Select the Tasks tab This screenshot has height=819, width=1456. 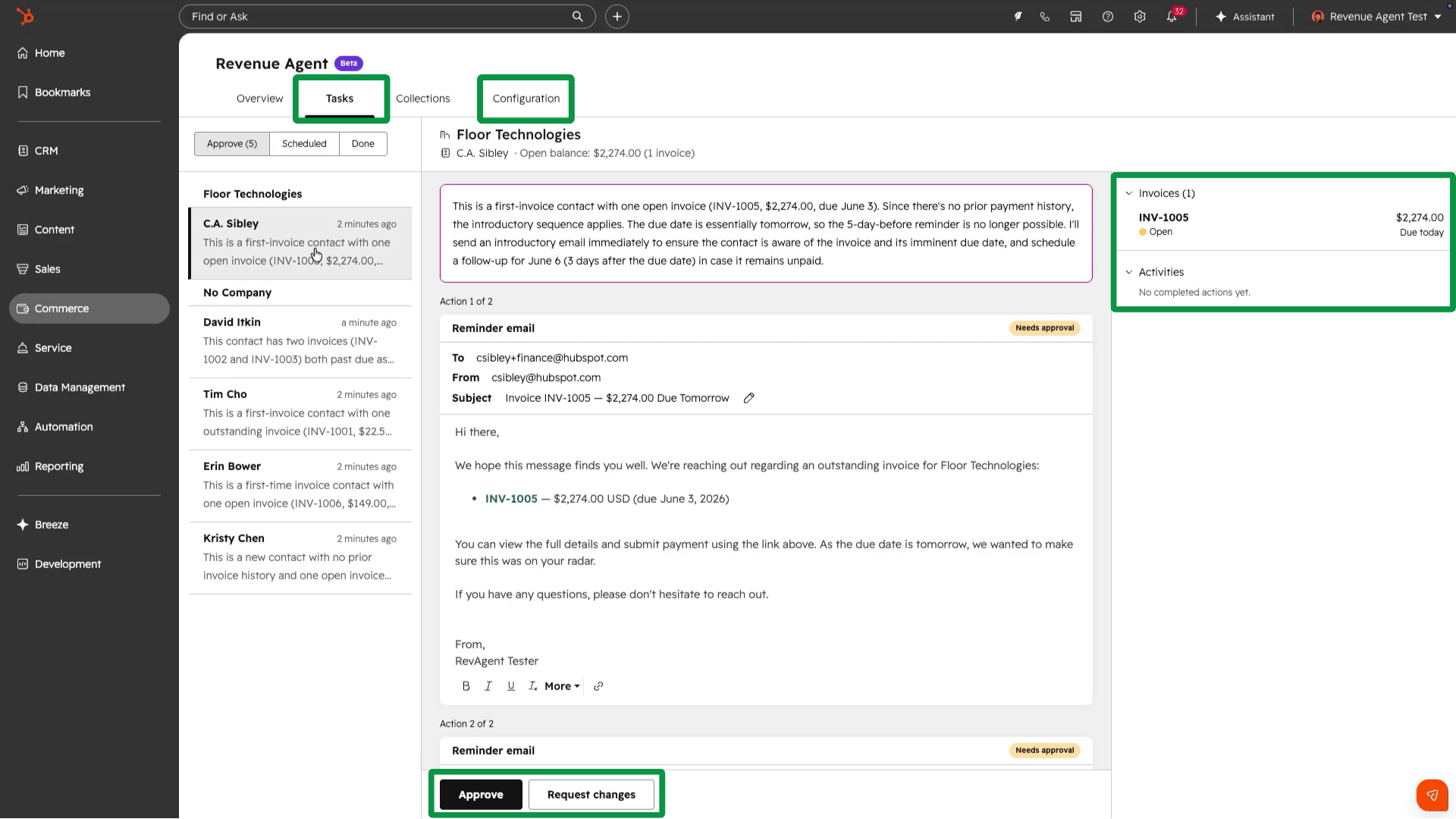point(340,99)
